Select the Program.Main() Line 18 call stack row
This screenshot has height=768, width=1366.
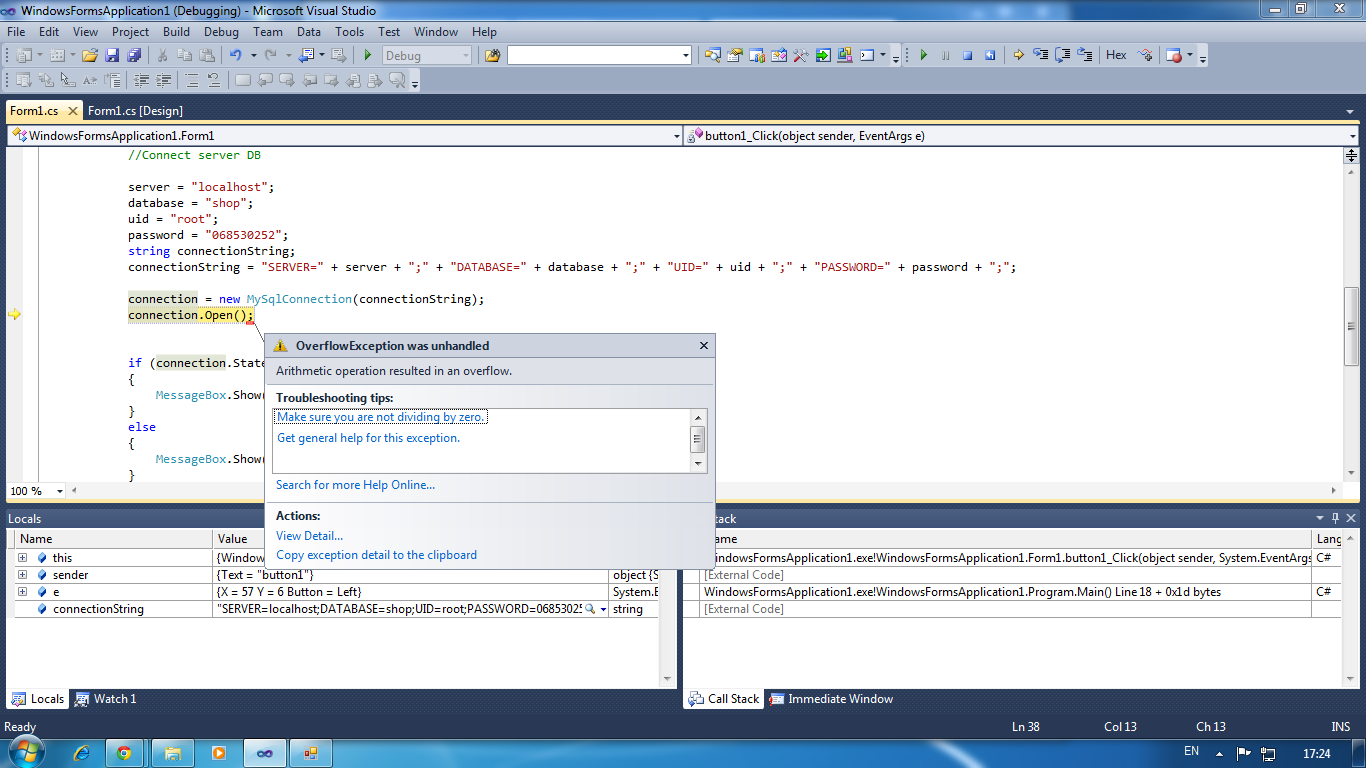click(1011, 592)
